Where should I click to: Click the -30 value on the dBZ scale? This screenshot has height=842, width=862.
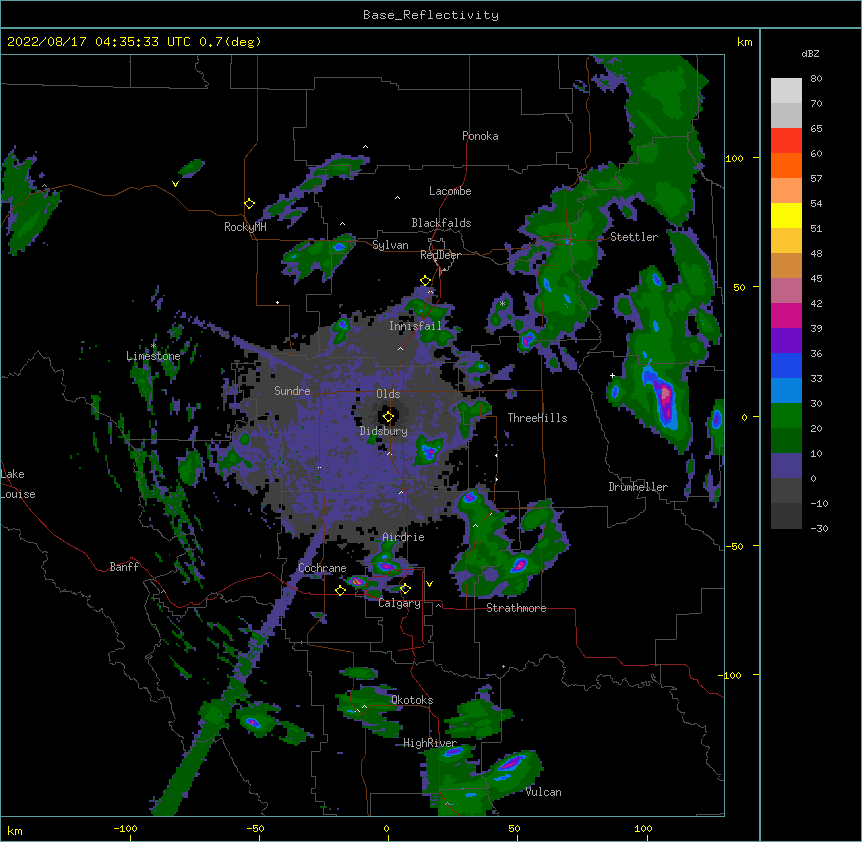tap(819, 529)
